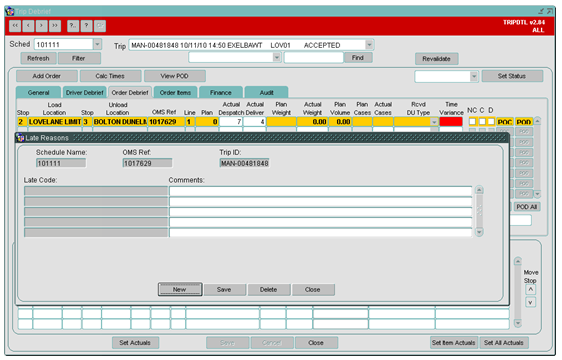The width and height of the screenshot is (562, 360).
Task: Open the Finance tab
Action: click(x=221, y=93)
